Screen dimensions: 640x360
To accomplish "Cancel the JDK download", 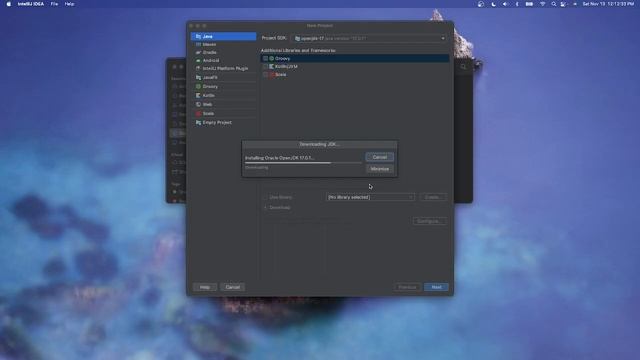I will pos(380,157).
